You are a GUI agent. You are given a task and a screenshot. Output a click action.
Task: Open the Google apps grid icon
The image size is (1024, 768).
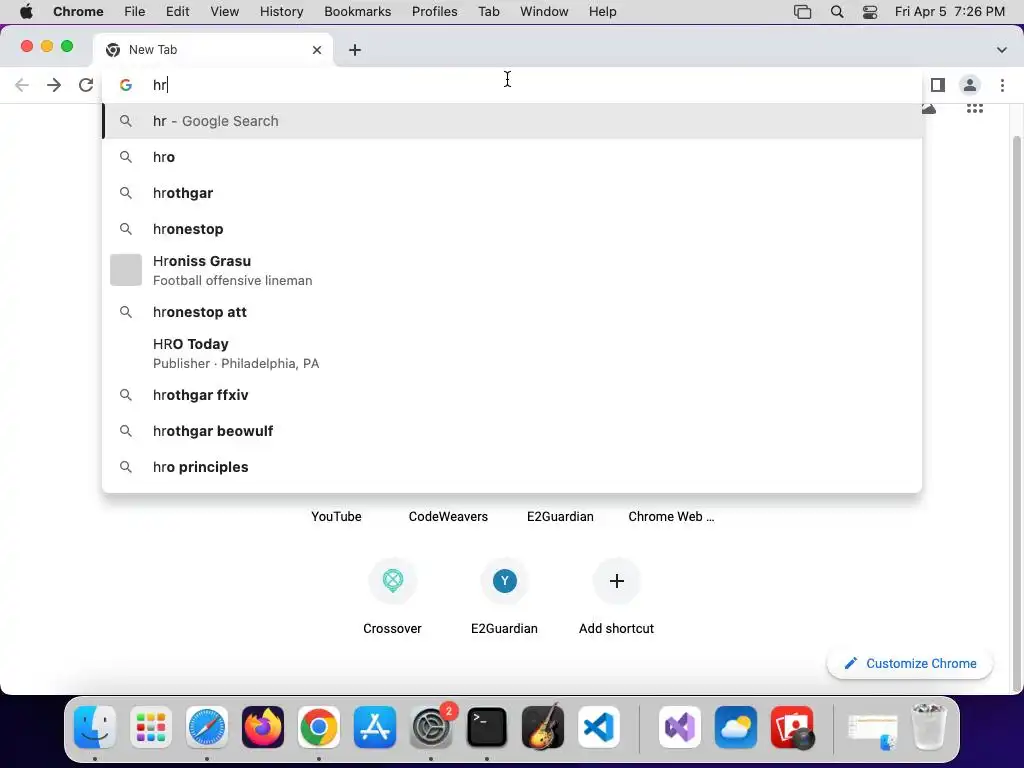[975, 108]
